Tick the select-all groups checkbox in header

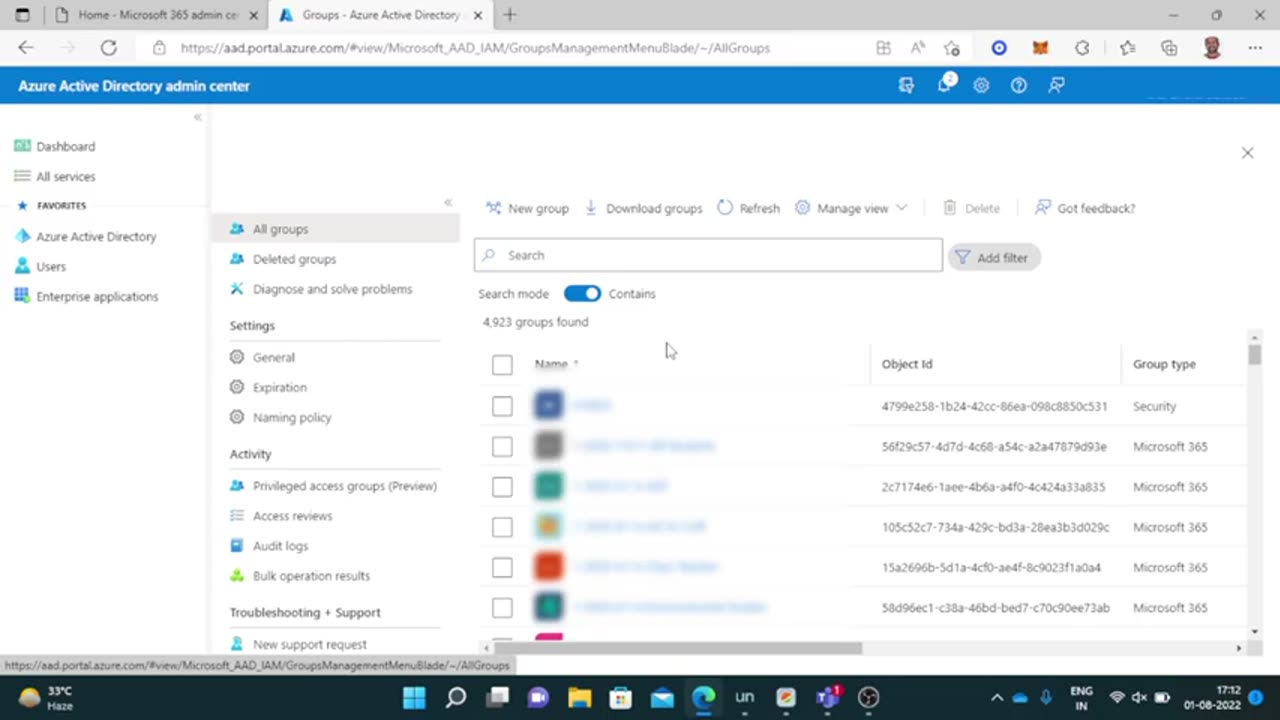tap(502, 365)
